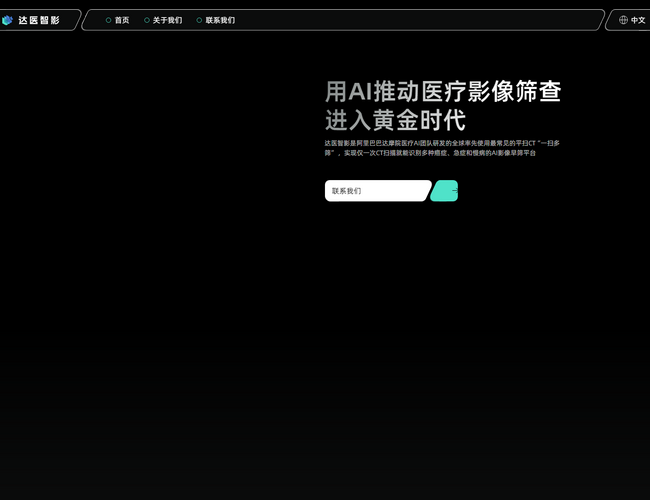Click the circle bullet beside navbar 联系我们
The image size is (650, 500).
coord(199,20)
